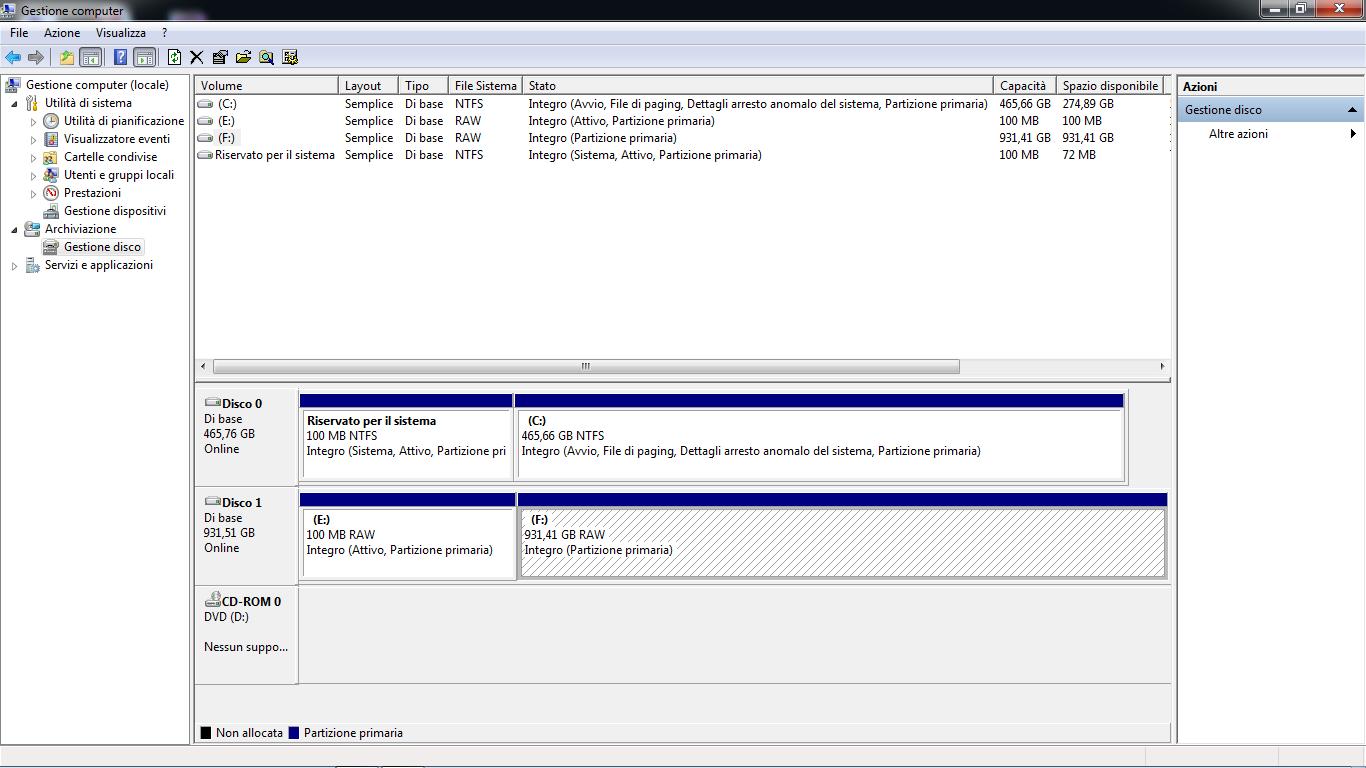This screenshot has height=768, width=1366.
Task: Select Gestione dispositivi in the tree
Action: pos(115,211)
